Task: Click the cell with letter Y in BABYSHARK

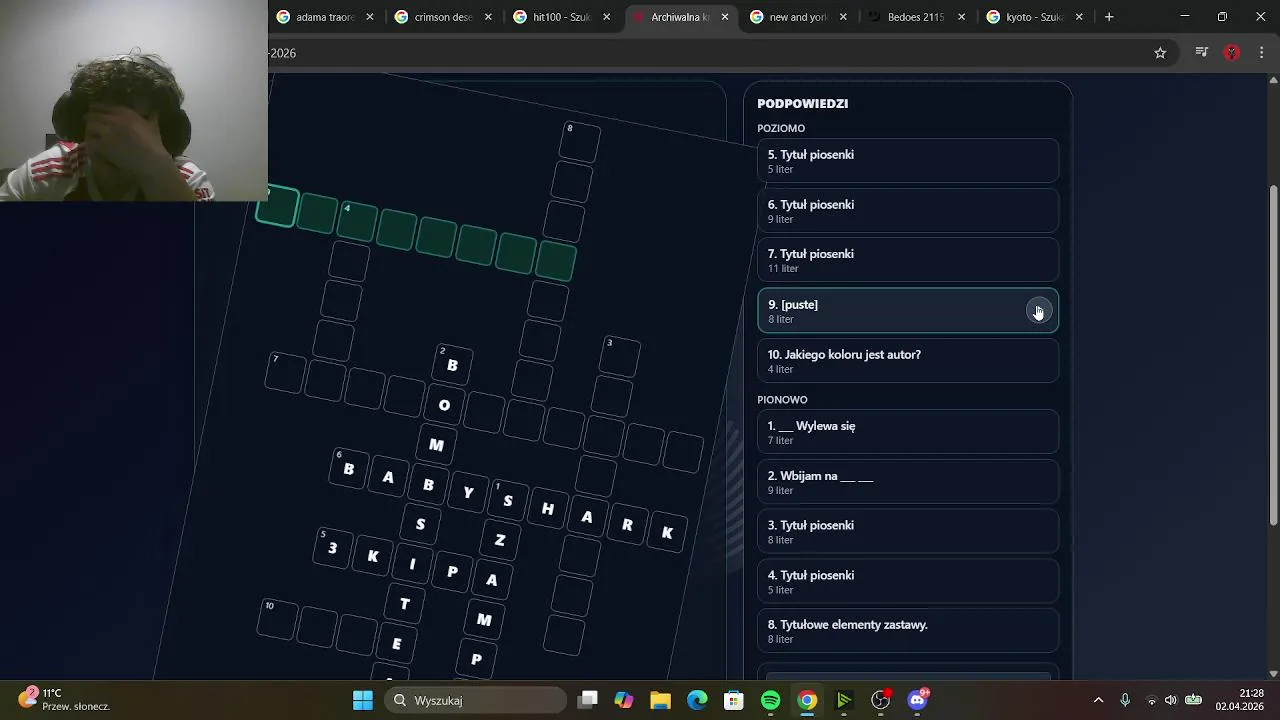Action: pos(468,492)
